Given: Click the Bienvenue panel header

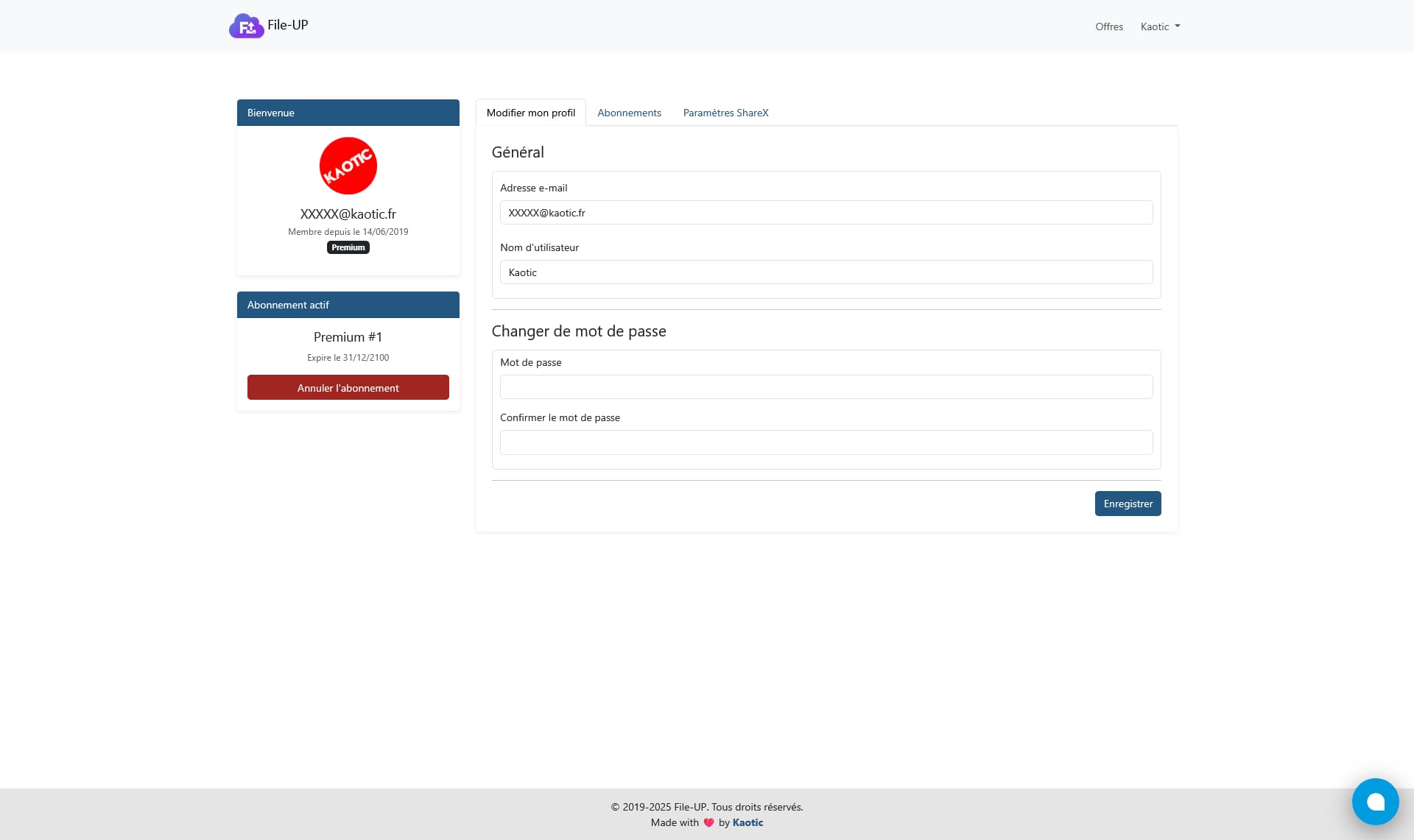Looking at the screenshot, I should (348, 113).
